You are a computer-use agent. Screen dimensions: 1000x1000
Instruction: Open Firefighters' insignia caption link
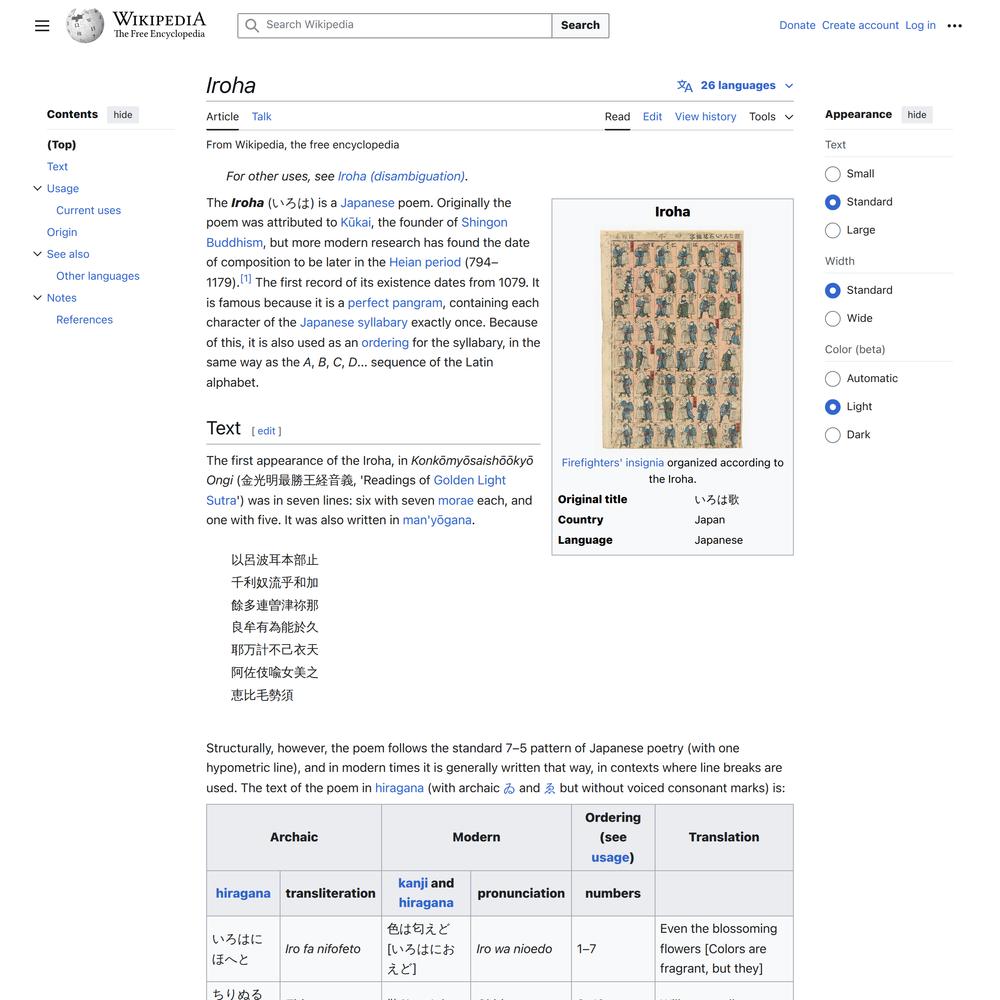pyautogui.click(x=612, y=462)
